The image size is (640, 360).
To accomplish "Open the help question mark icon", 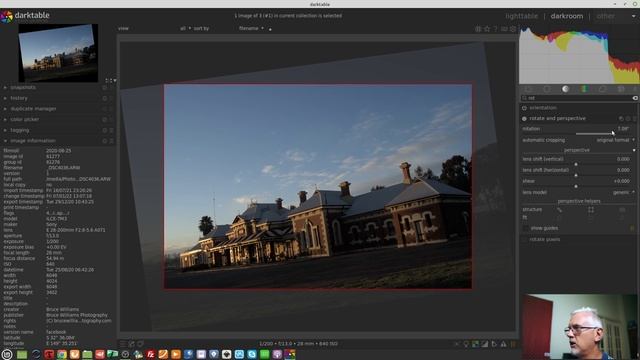I will pyautogui.click(x=496, y=29).
